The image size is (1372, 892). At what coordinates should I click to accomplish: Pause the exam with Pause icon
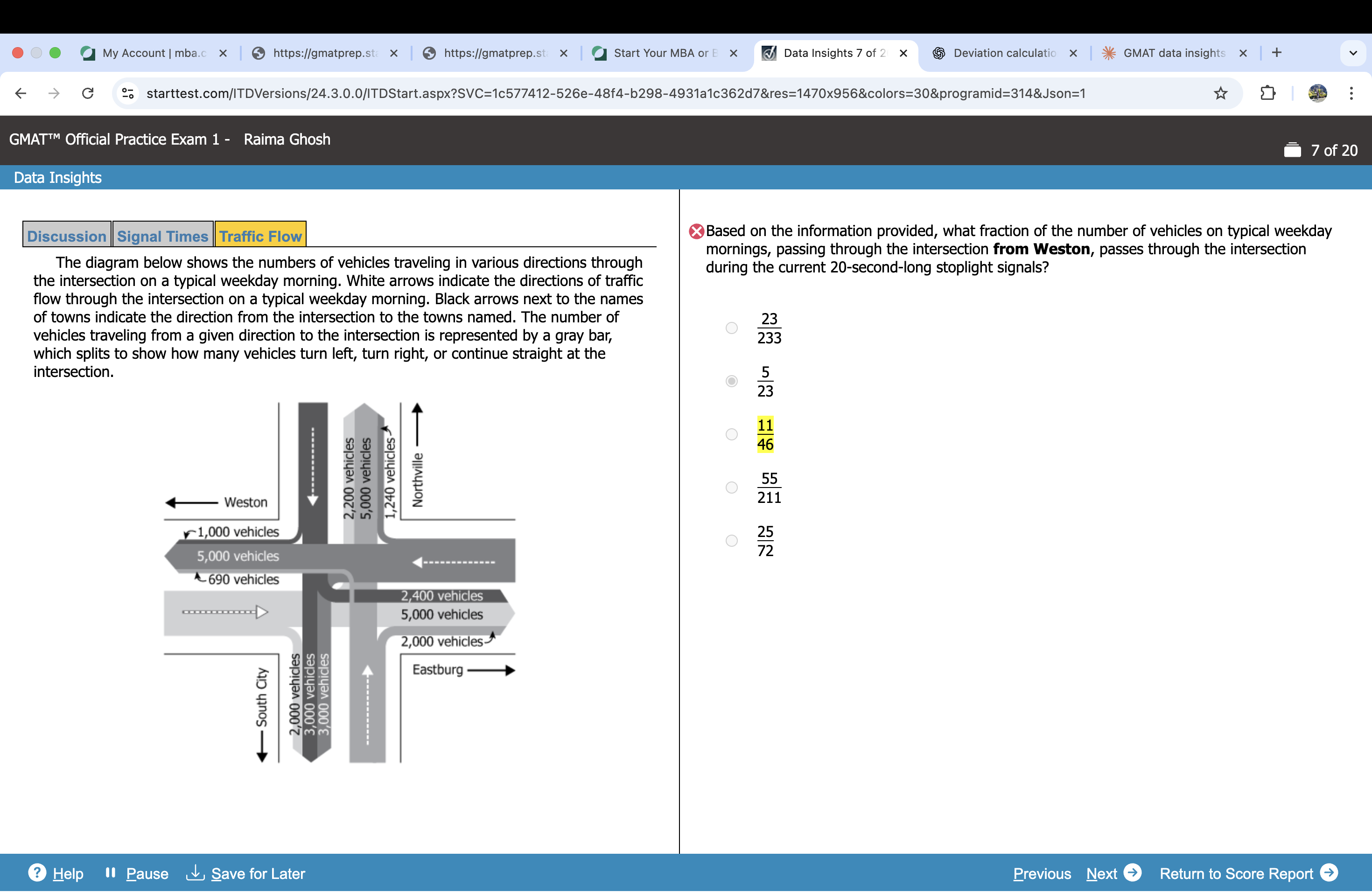coord(111,873)
